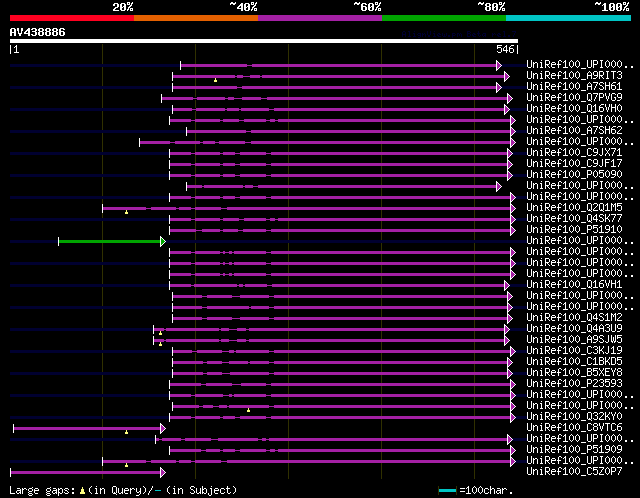This screenshot has height=498, width=640.
Task: Select the UniRef100_C8VTC6 label
Action: 574,428
